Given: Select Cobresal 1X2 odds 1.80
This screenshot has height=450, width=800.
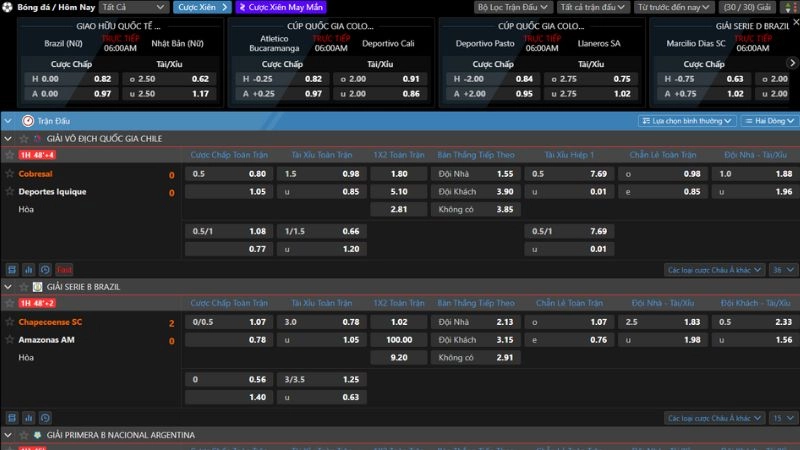Looking at the screenshot, I should coord(398,174).
